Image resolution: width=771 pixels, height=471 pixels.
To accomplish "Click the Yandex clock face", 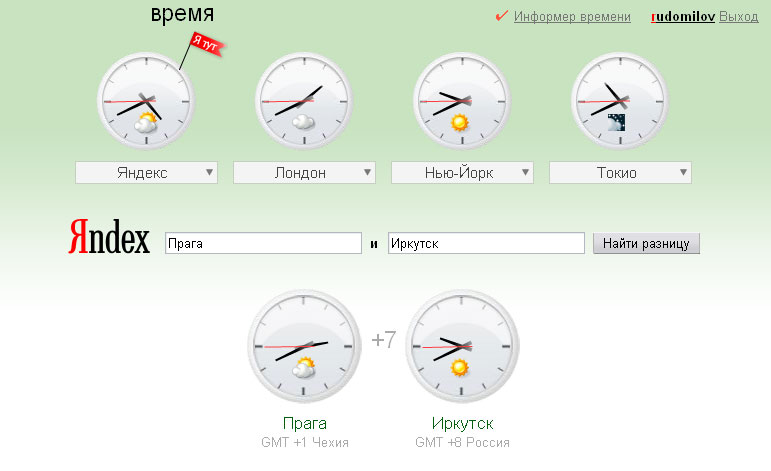I will [x=146, y=101].
